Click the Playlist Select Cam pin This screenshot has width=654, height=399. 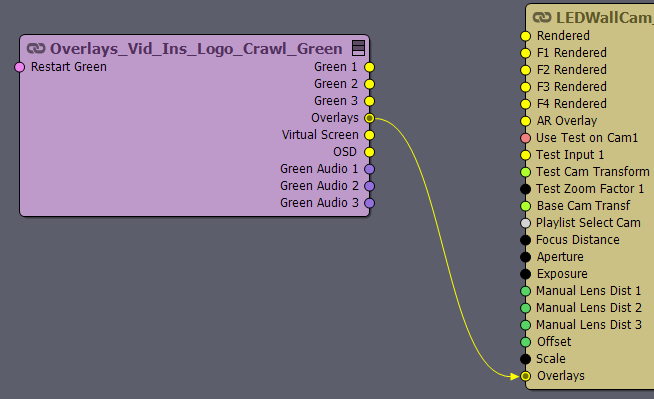pos(526,223)
